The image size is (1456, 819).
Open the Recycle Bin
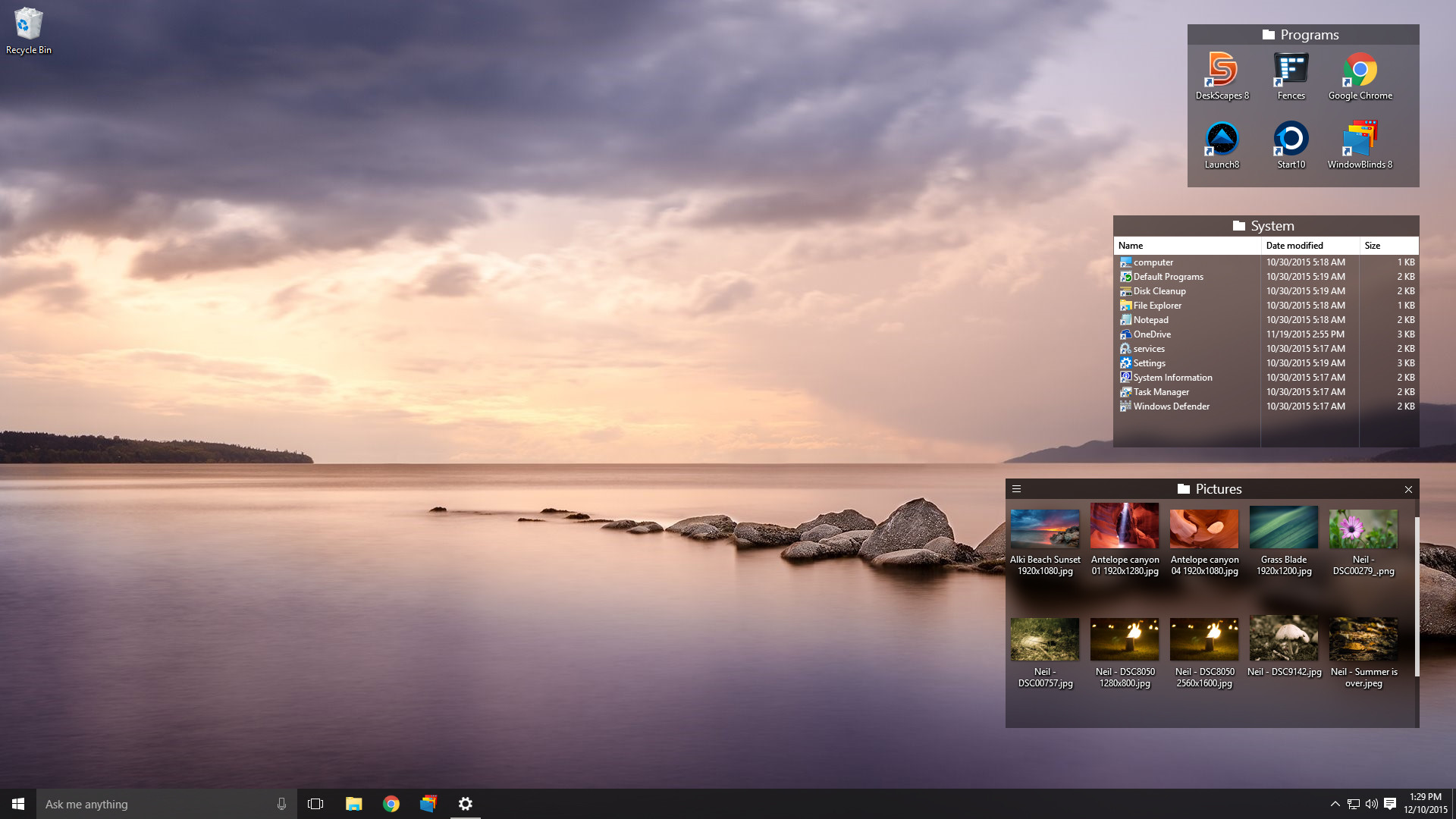28,23
